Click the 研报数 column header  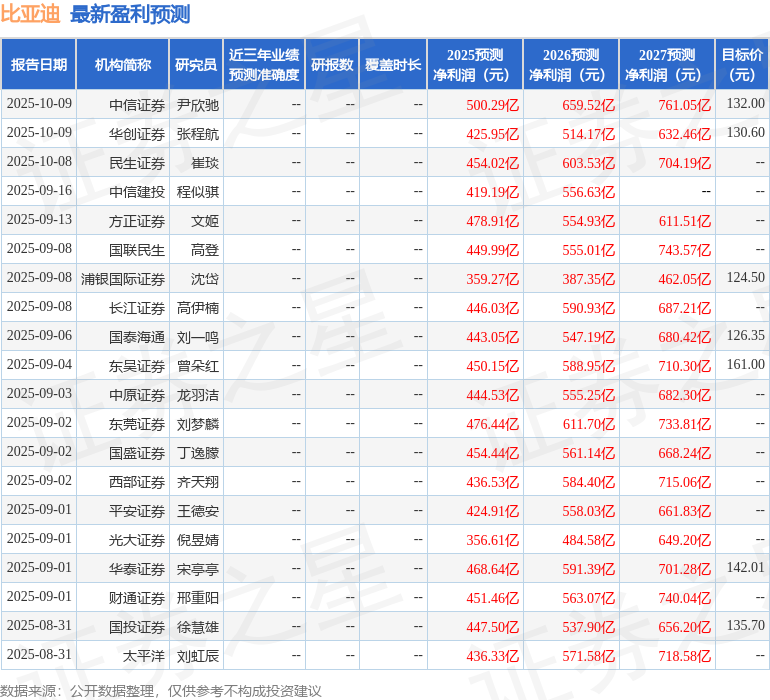click(x=332, y=64)
